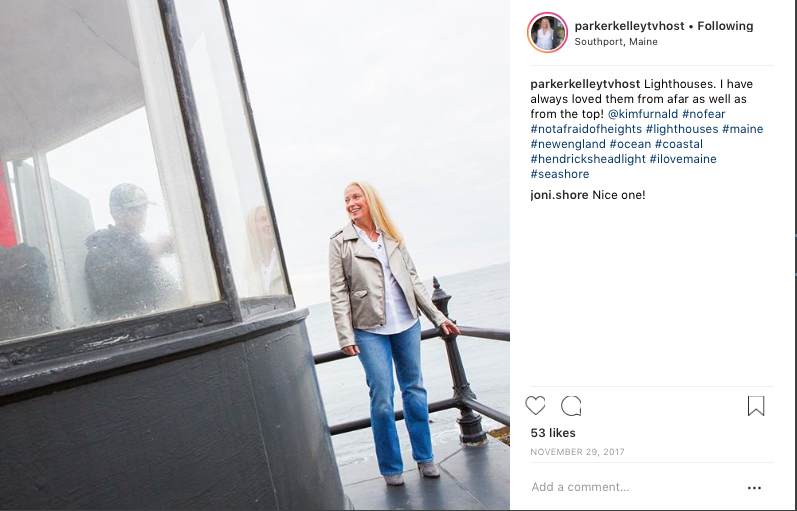Click the Add a comment field

(635, 487)
